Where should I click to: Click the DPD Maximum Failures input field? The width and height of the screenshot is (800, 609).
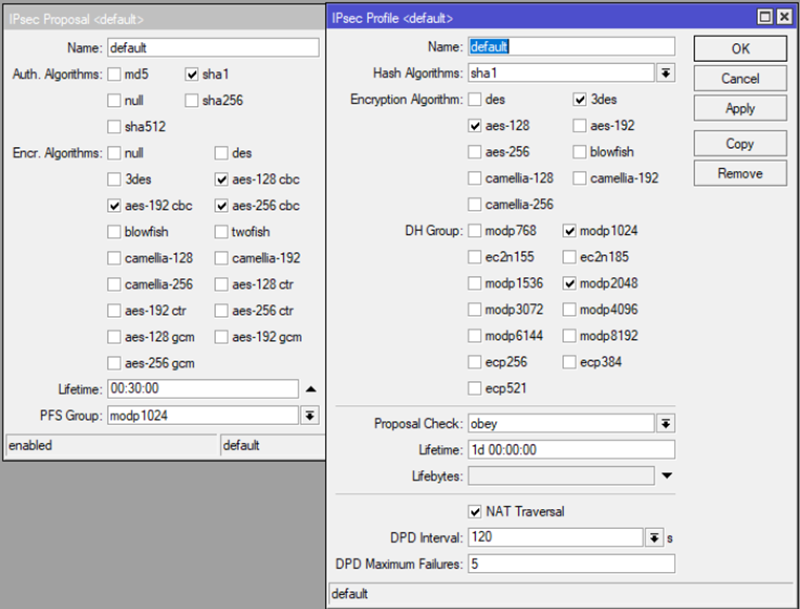[x=570, y=564]
